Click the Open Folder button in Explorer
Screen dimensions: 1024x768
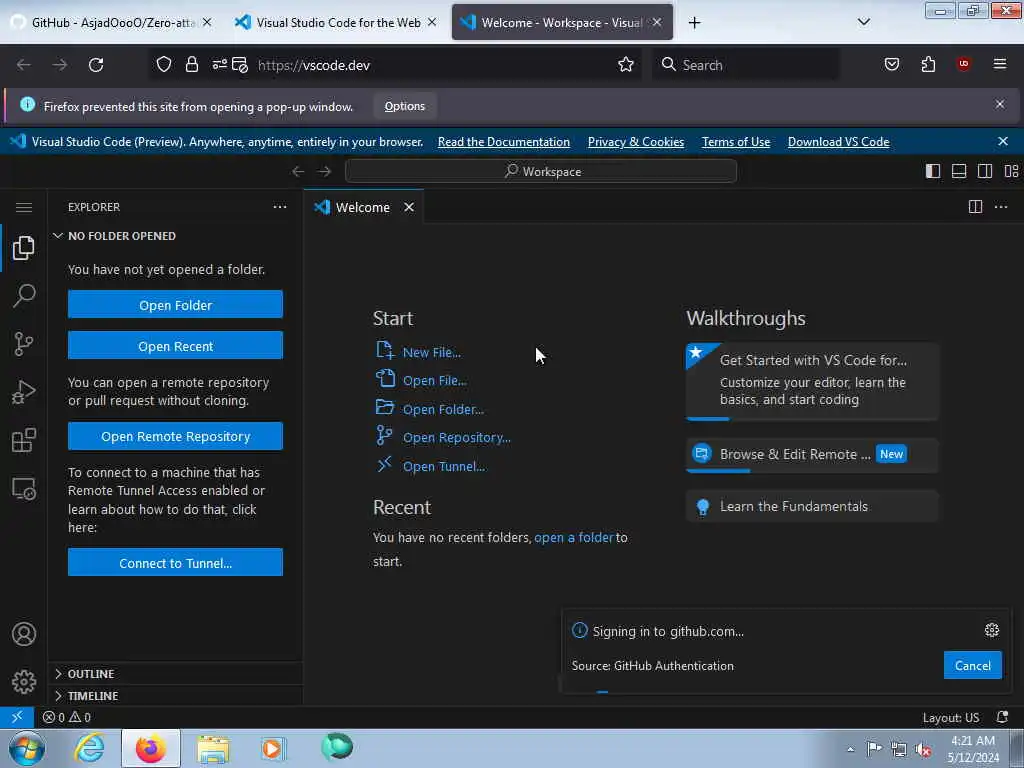pyautogui.click(x=175, y=304)
